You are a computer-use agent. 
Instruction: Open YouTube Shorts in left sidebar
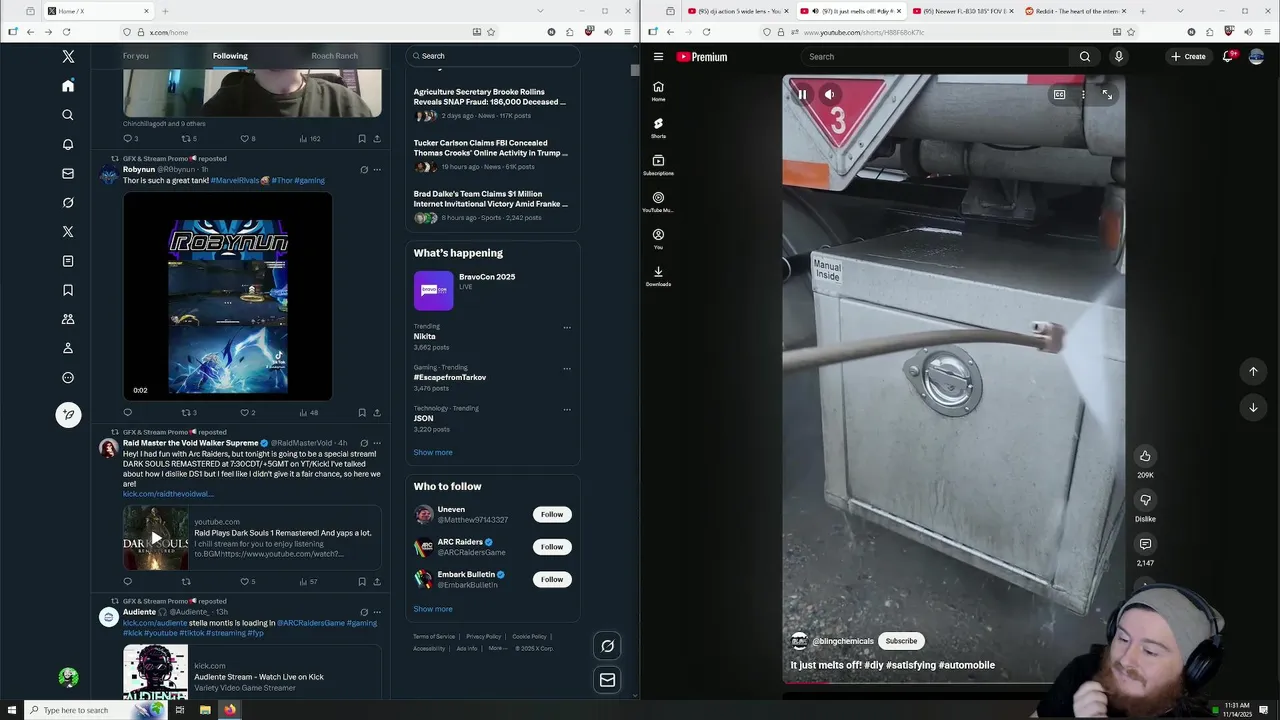(658, 127)
